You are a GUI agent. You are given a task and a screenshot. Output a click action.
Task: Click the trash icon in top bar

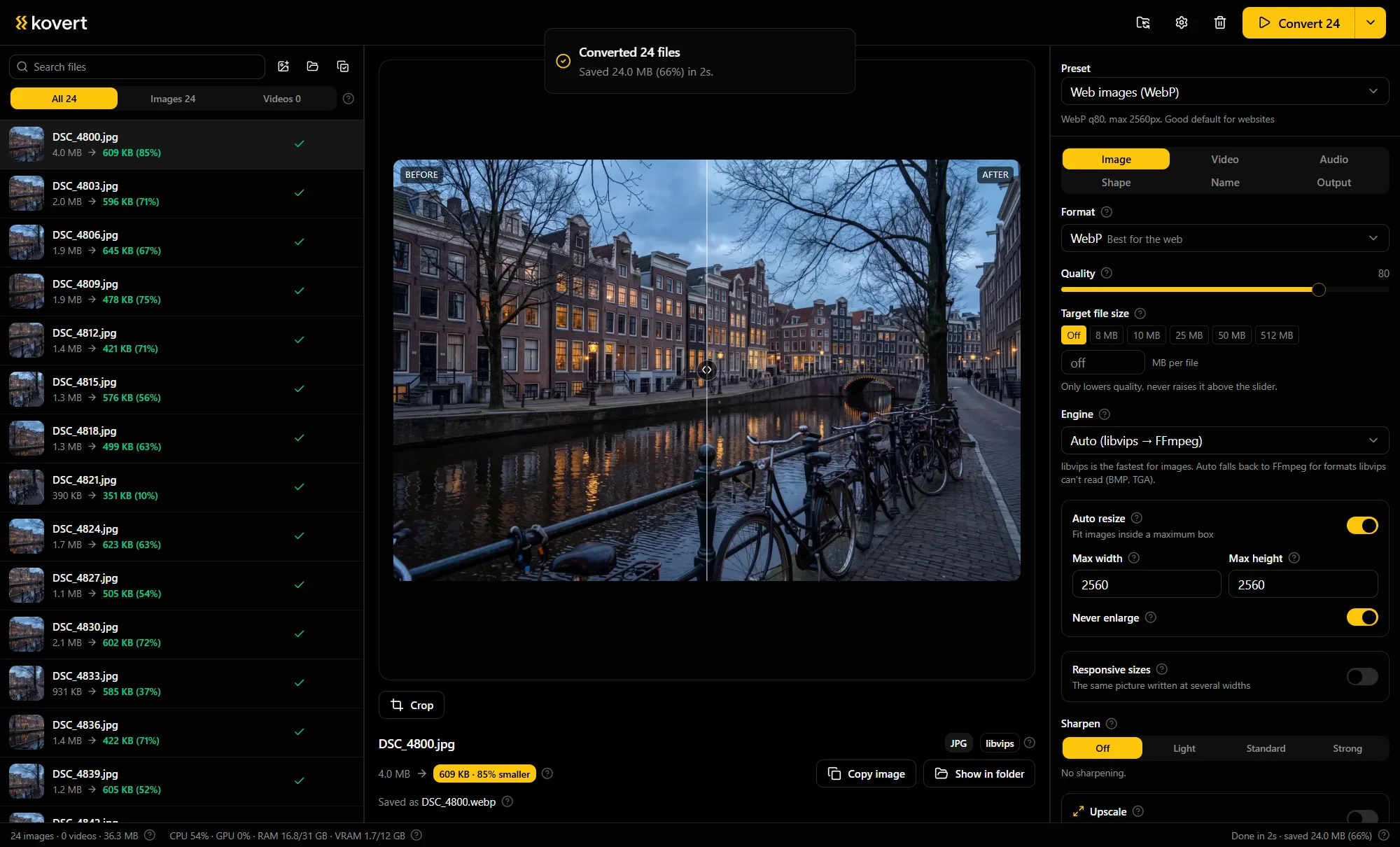pyautogui.click(x=1220, y=23)
